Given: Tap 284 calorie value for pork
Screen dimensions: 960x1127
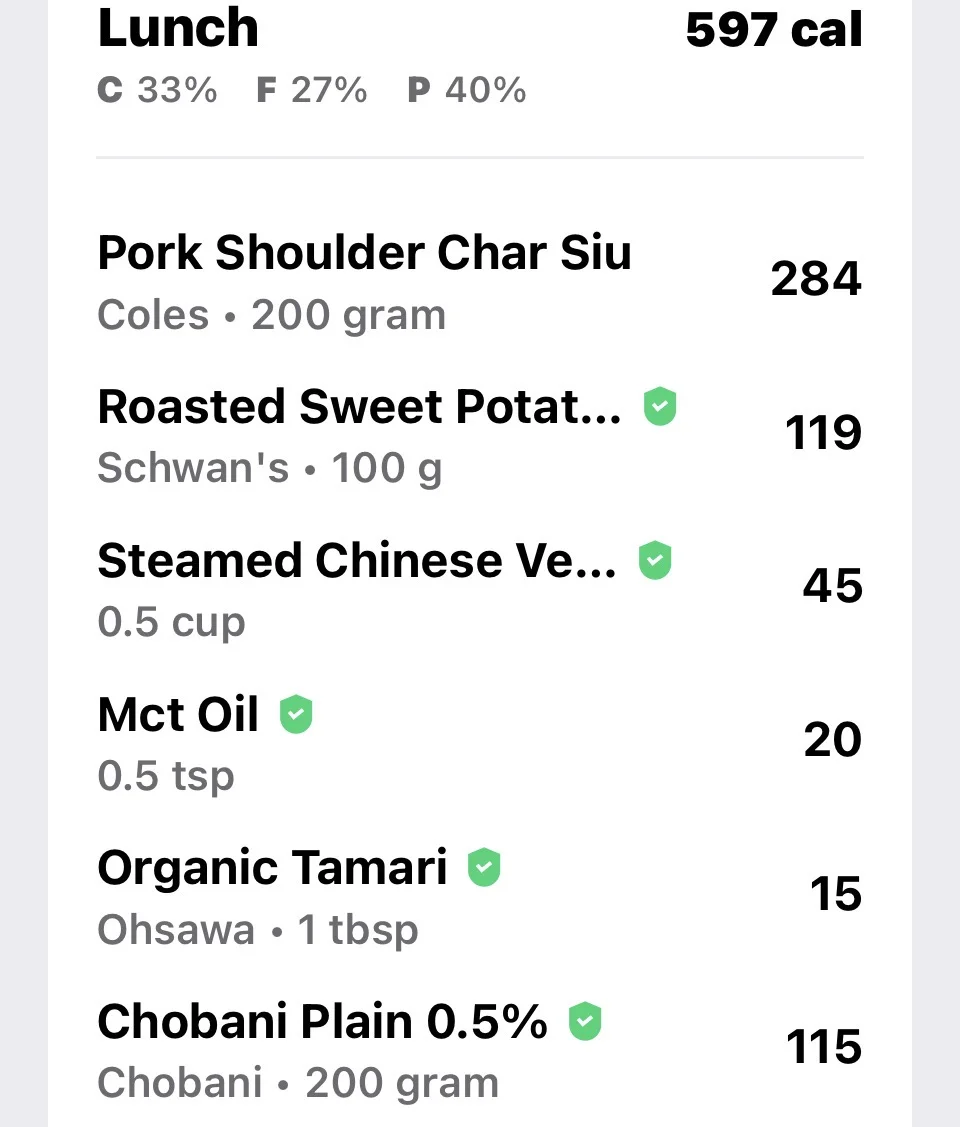Looking at the screenshot, I should [x=816, y=279].
